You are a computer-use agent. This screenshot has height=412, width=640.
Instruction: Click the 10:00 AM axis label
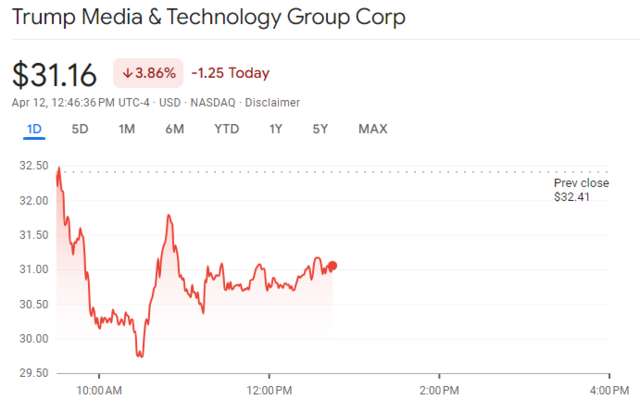pos(100,389)
